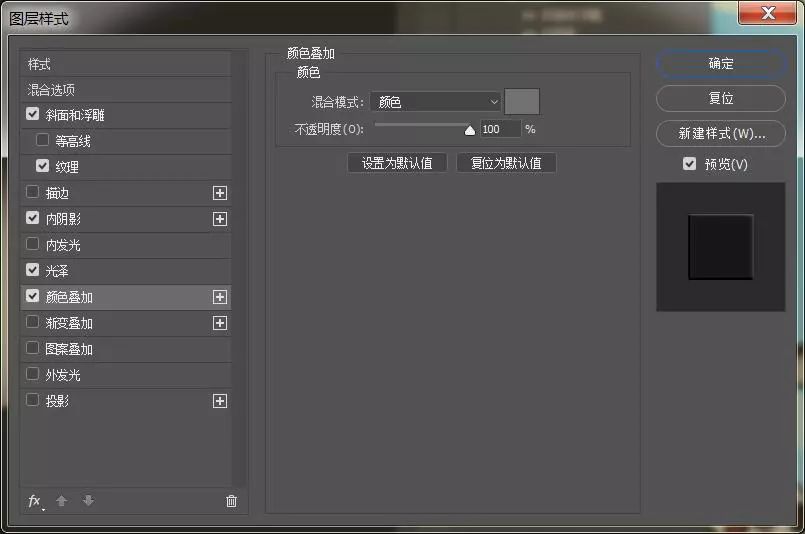Add another 颜色叠加 using its plus icon

[x=220, y=297]
